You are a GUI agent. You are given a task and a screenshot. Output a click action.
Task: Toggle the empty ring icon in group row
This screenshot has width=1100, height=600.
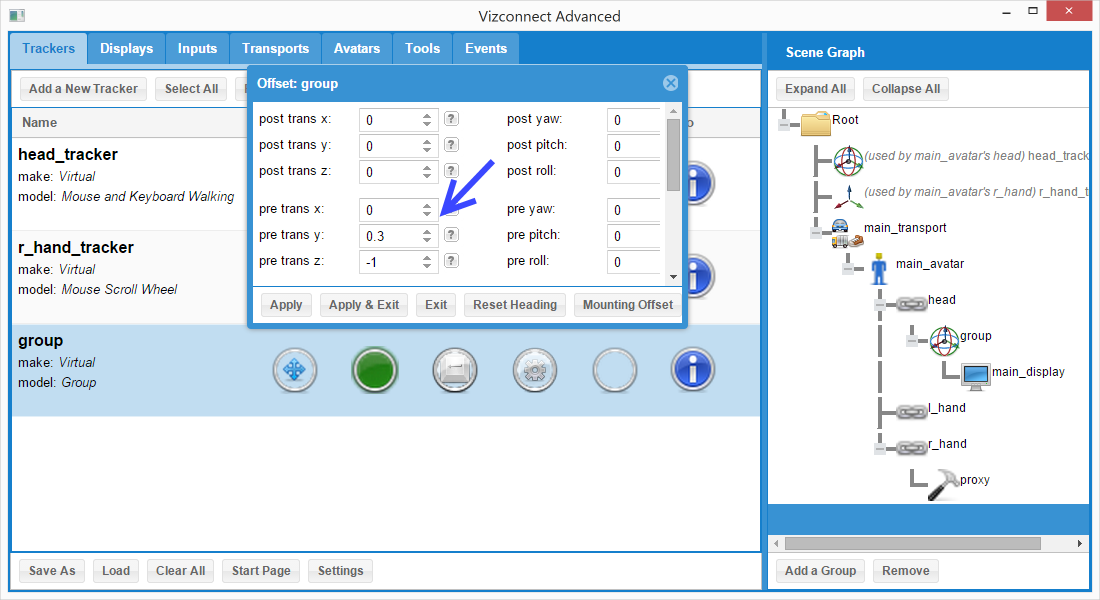(614, 370)
